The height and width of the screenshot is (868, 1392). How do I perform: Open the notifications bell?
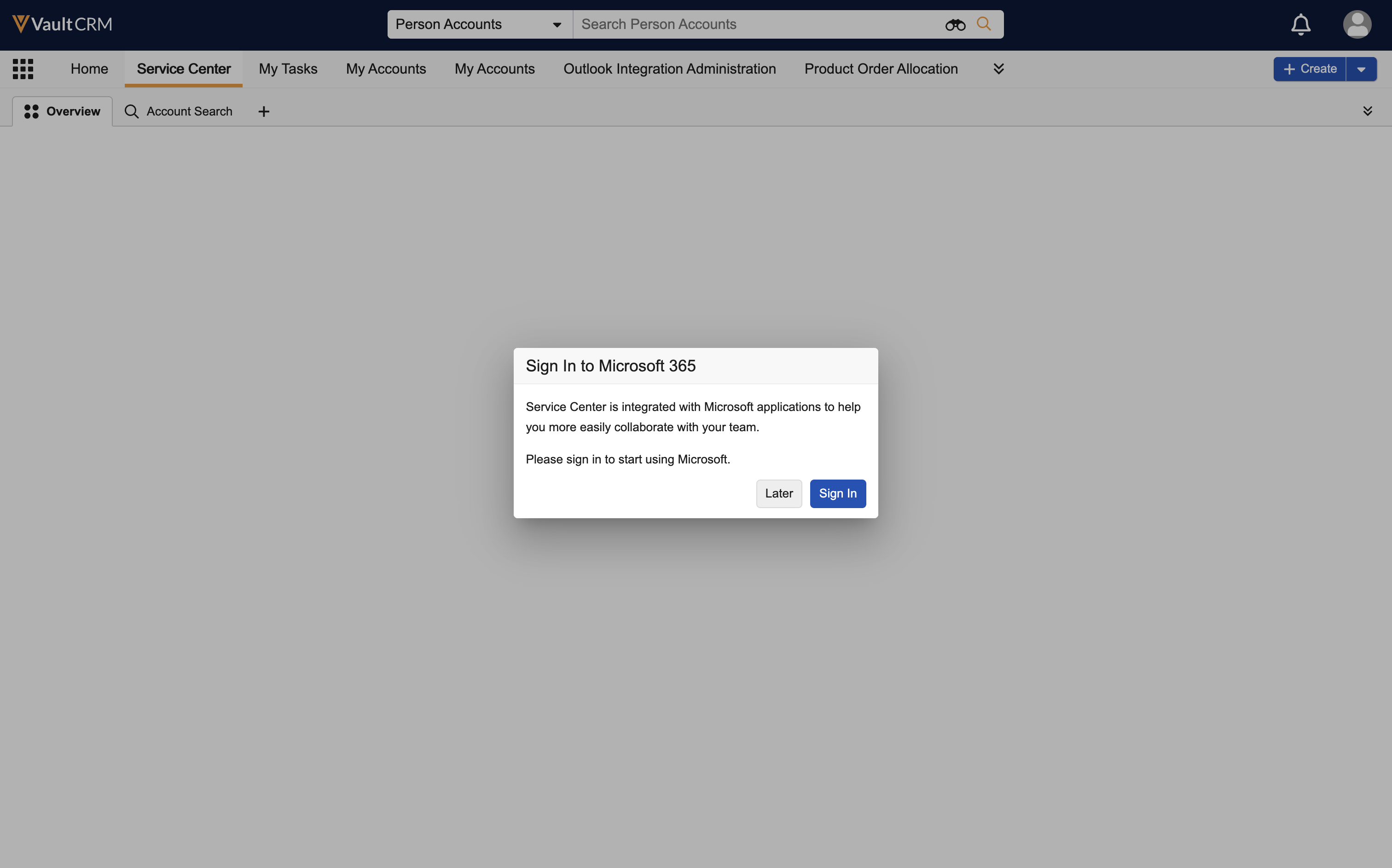tap(1301, 25)
